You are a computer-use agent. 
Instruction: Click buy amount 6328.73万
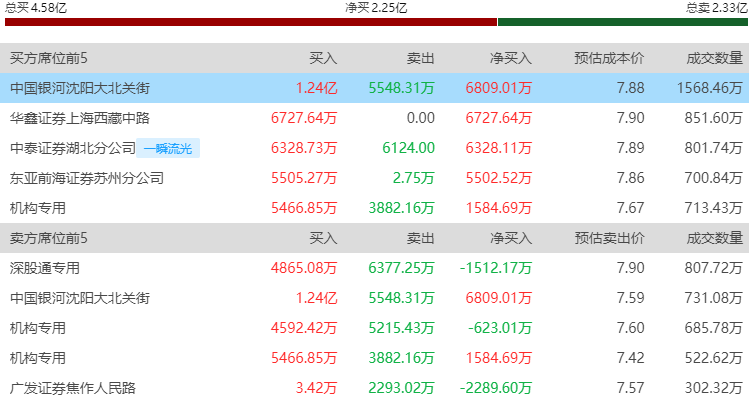[x=304, y=148]
